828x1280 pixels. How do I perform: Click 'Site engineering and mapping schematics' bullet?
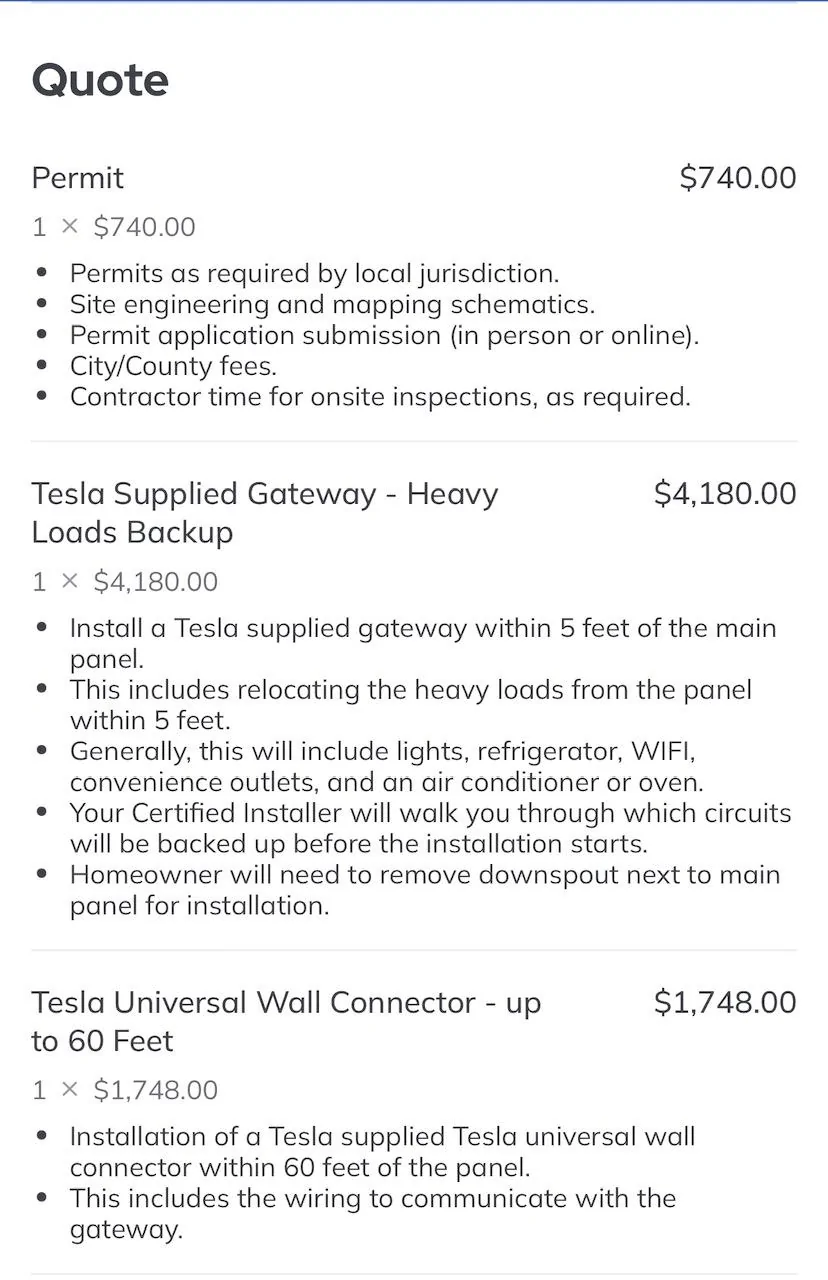click(332, 304)
